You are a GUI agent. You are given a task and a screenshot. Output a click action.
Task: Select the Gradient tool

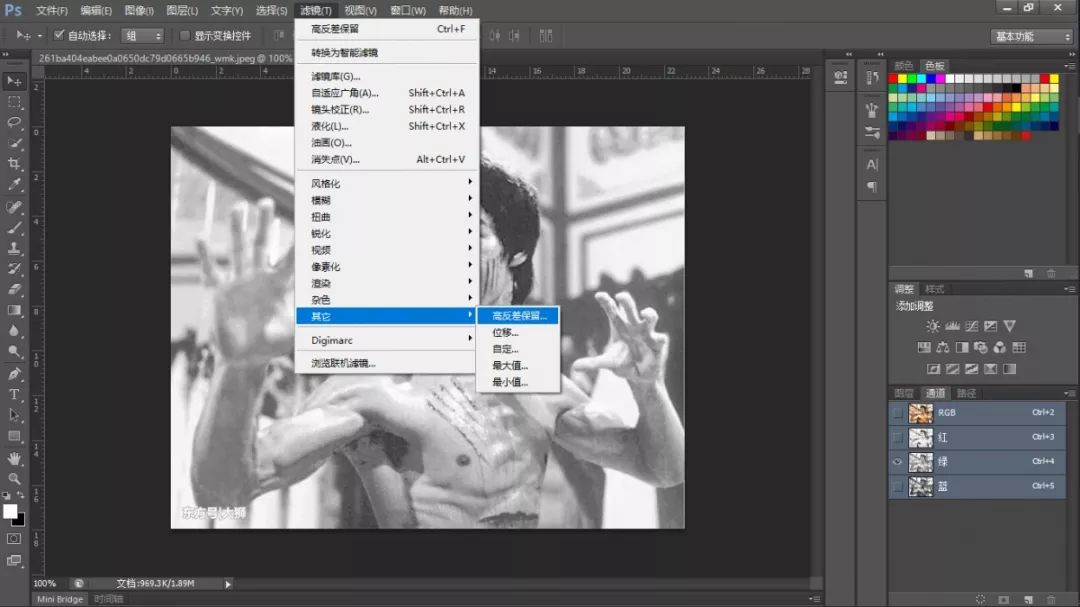(x=14, y=310)
